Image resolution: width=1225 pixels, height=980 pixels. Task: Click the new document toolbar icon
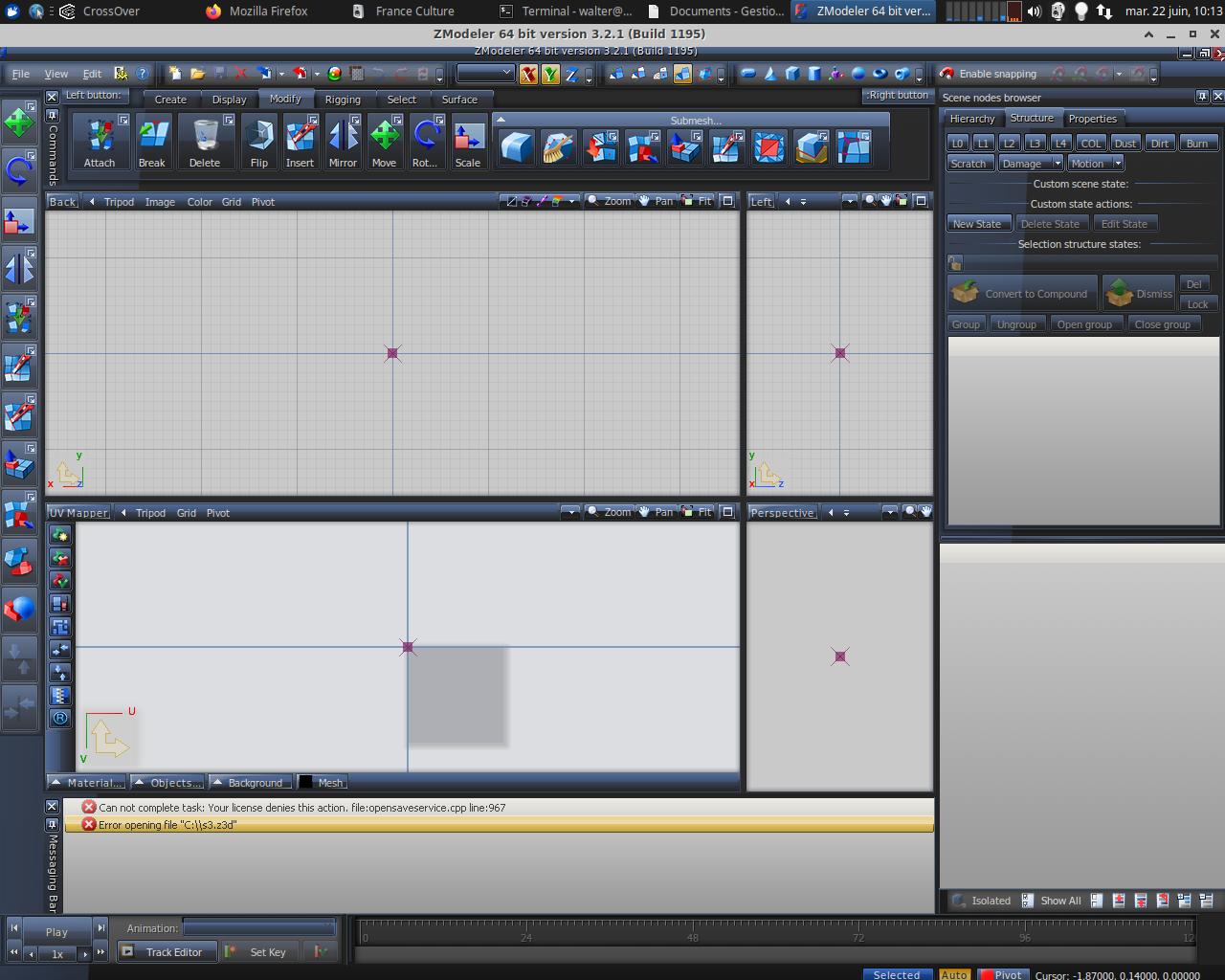(175, 74)
